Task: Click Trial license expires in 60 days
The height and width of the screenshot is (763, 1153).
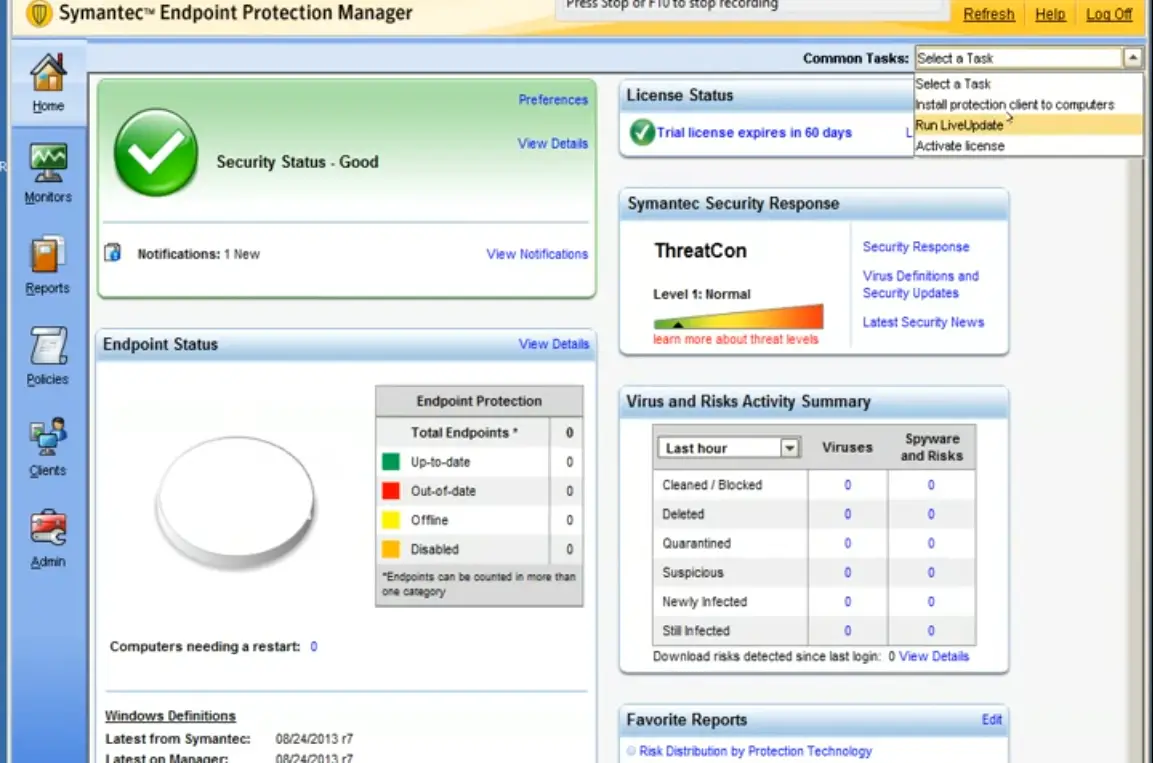Action: tap(754, 132)
